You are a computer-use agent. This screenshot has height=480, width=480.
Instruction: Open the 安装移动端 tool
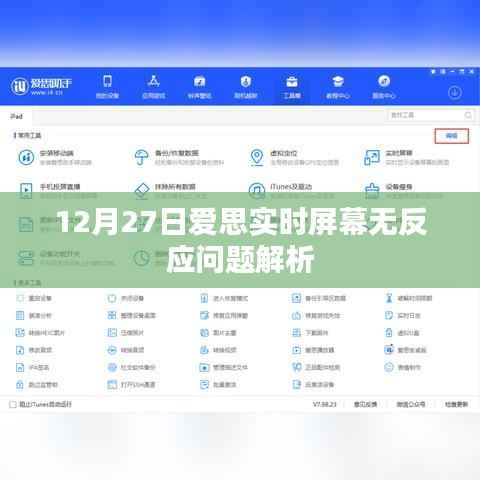55,157
